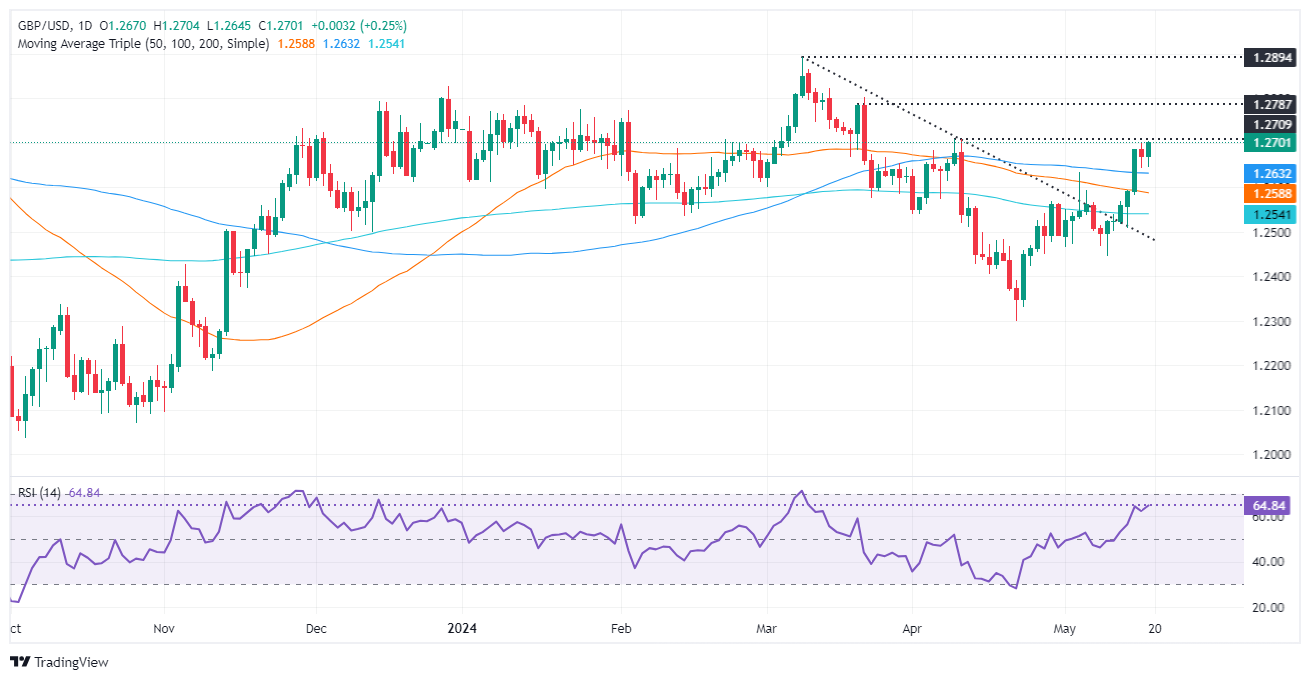
Task: Click the Nov label on time axis
Action: tap(165, 630)
